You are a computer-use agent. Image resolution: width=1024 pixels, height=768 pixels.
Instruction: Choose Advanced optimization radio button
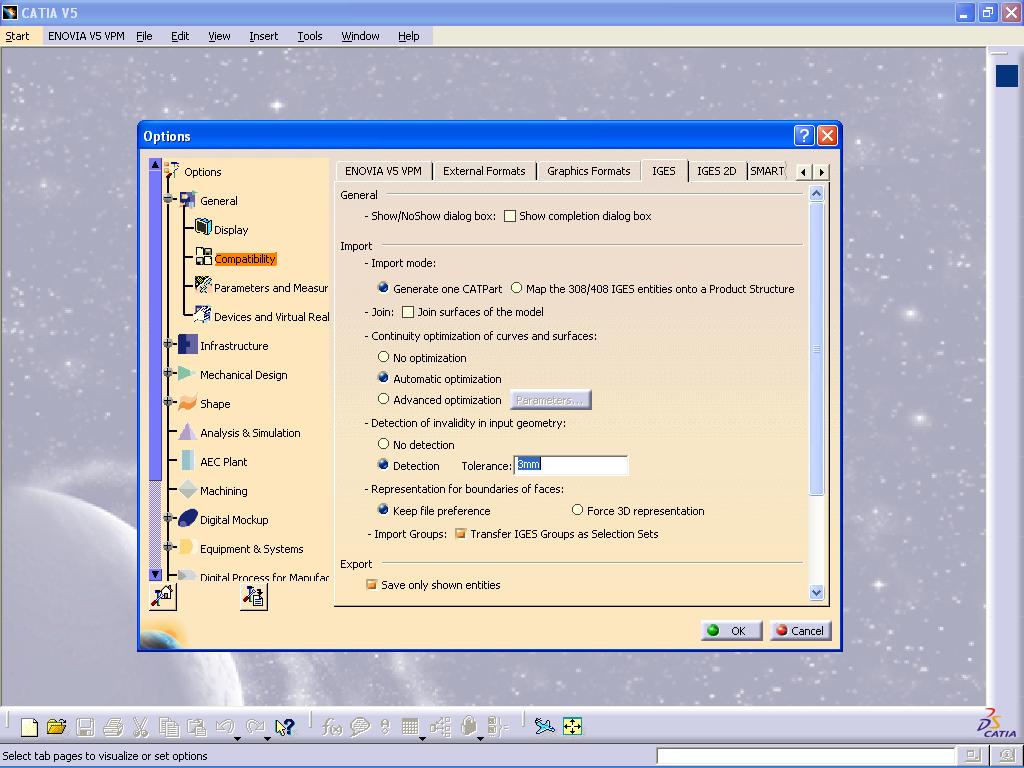click(383, 398)
